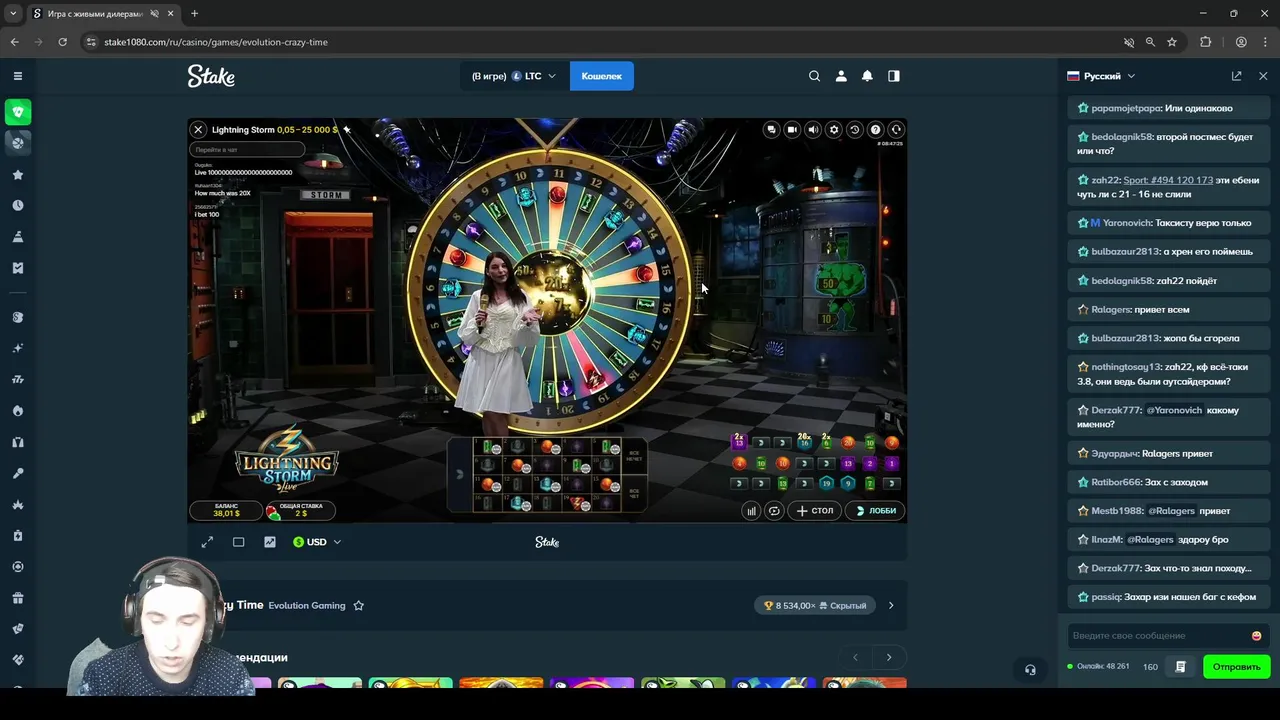The height and width of the screenshot is (720, 1280).
Task: Open the microphone game shows sidebar icon
Action: coord(18,474)
